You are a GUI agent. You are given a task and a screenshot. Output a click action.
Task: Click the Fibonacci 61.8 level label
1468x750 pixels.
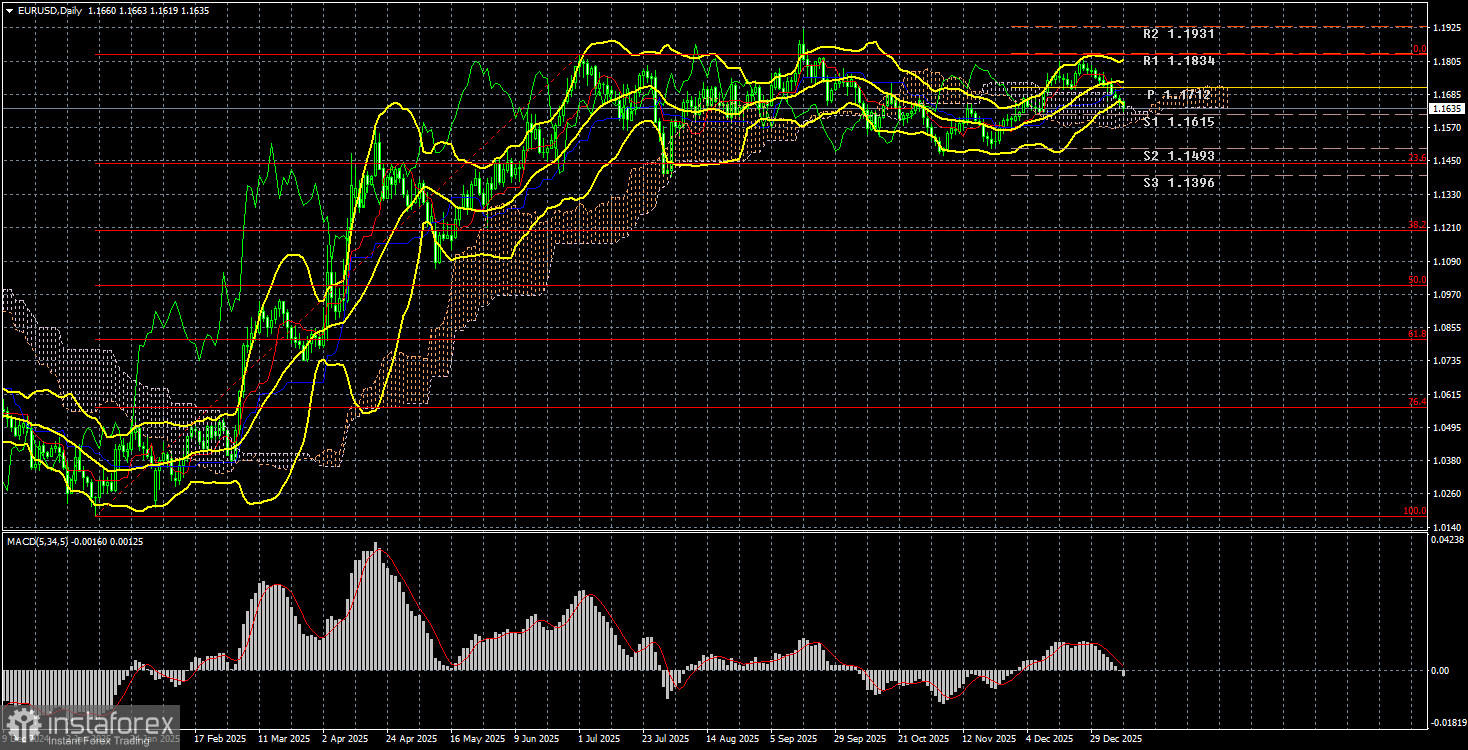[x=1416, y=335]
